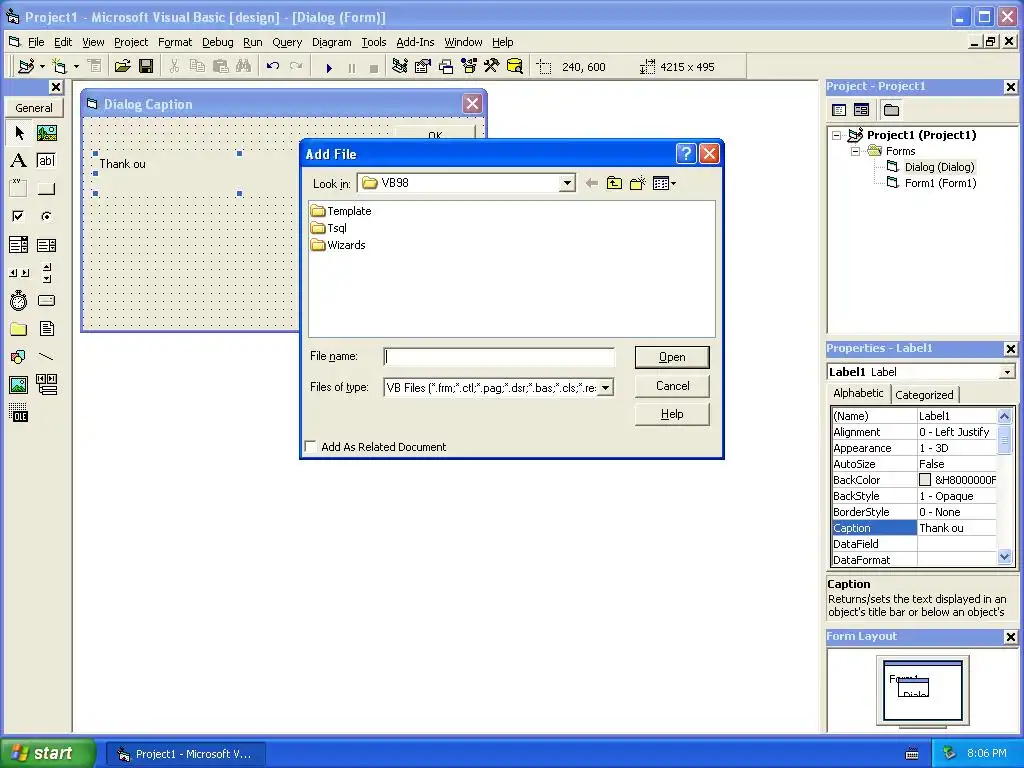Select the Shape control tool

click(x=19, y=357)
